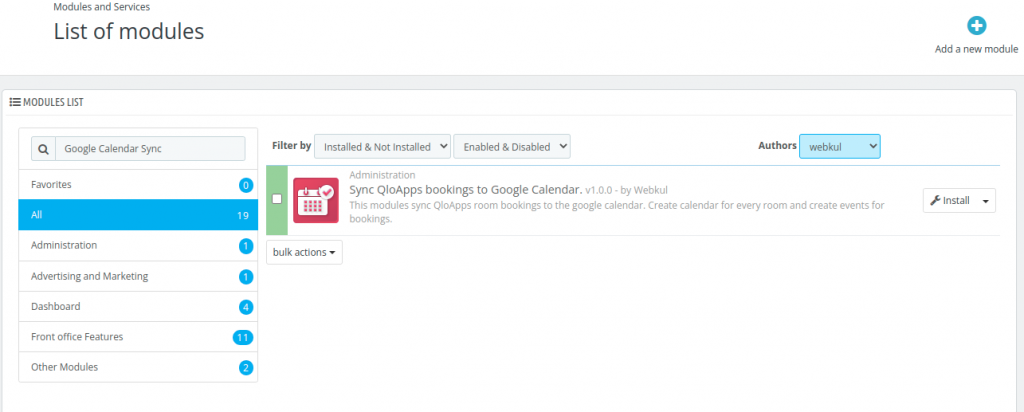Tick the Sync QloApps module checkbox

pyautogui.click(x=277, y=199)
